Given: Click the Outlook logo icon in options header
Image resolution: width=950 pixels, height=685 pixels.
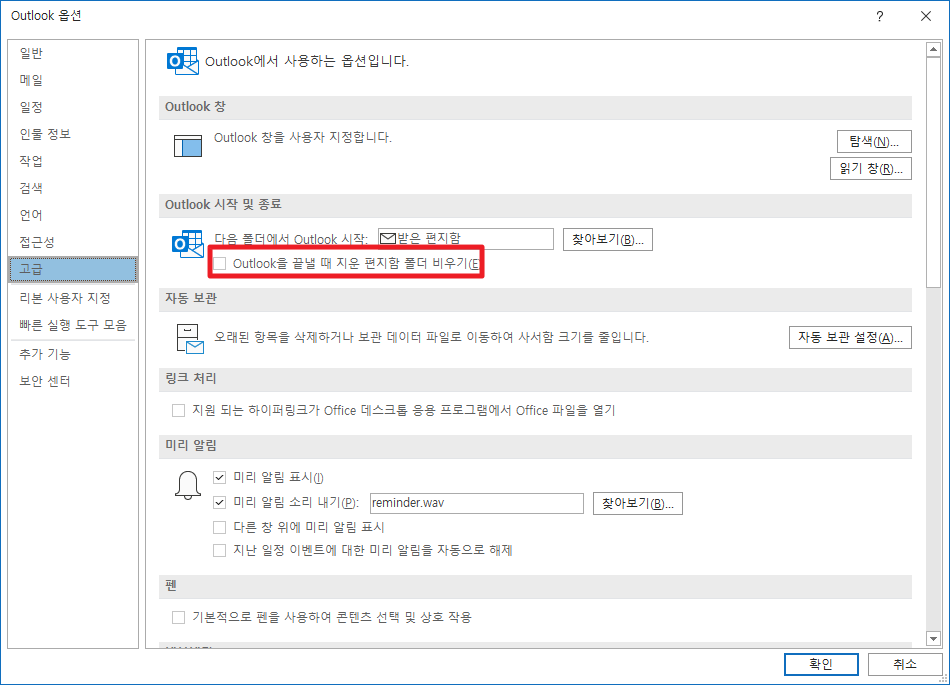Looking at the screenshot, I should (x=182, y=61).
